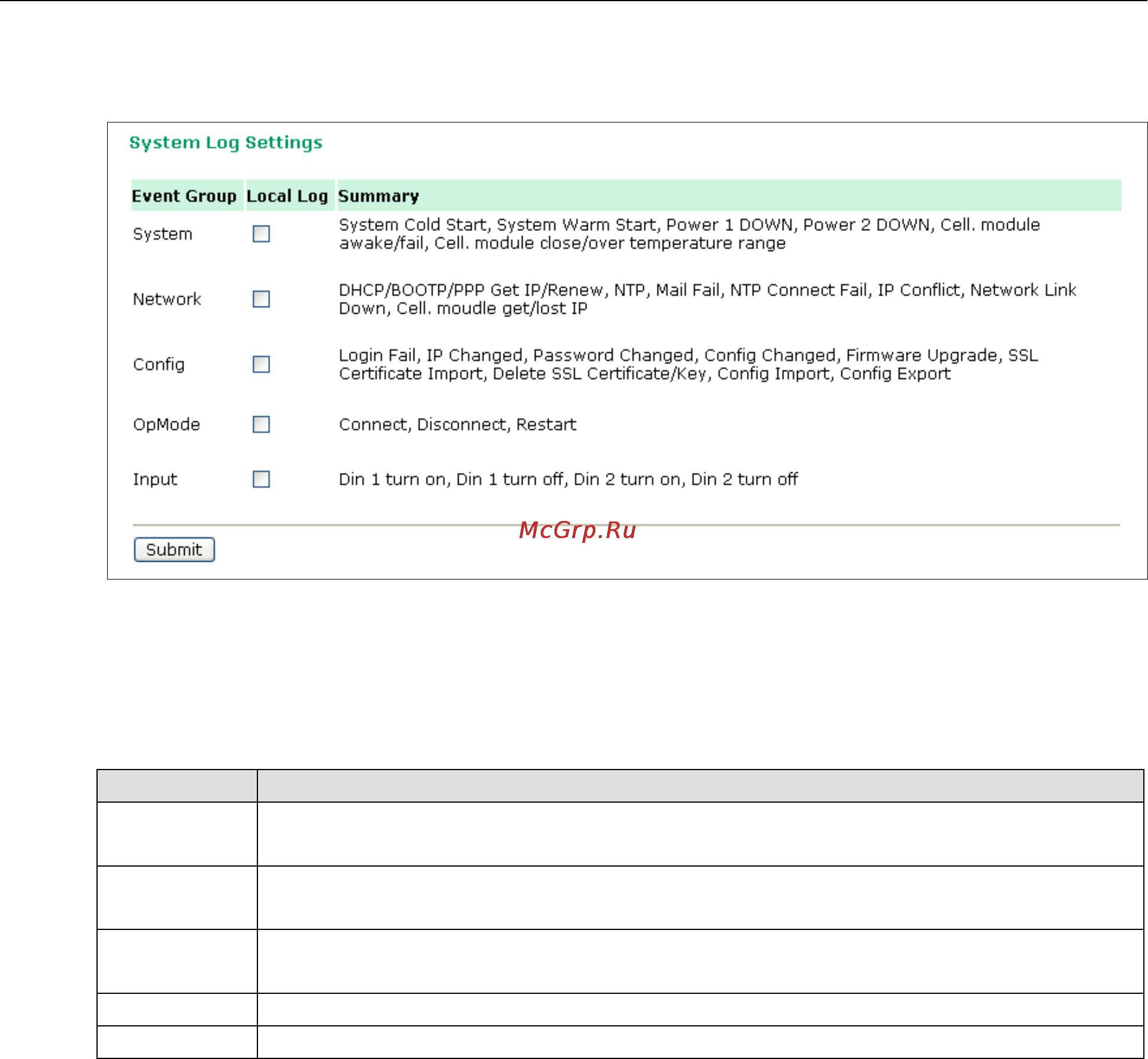Click the 'Summary' column header
The height and width of the screenshot is (1059, 1148).
coord(729,195)
